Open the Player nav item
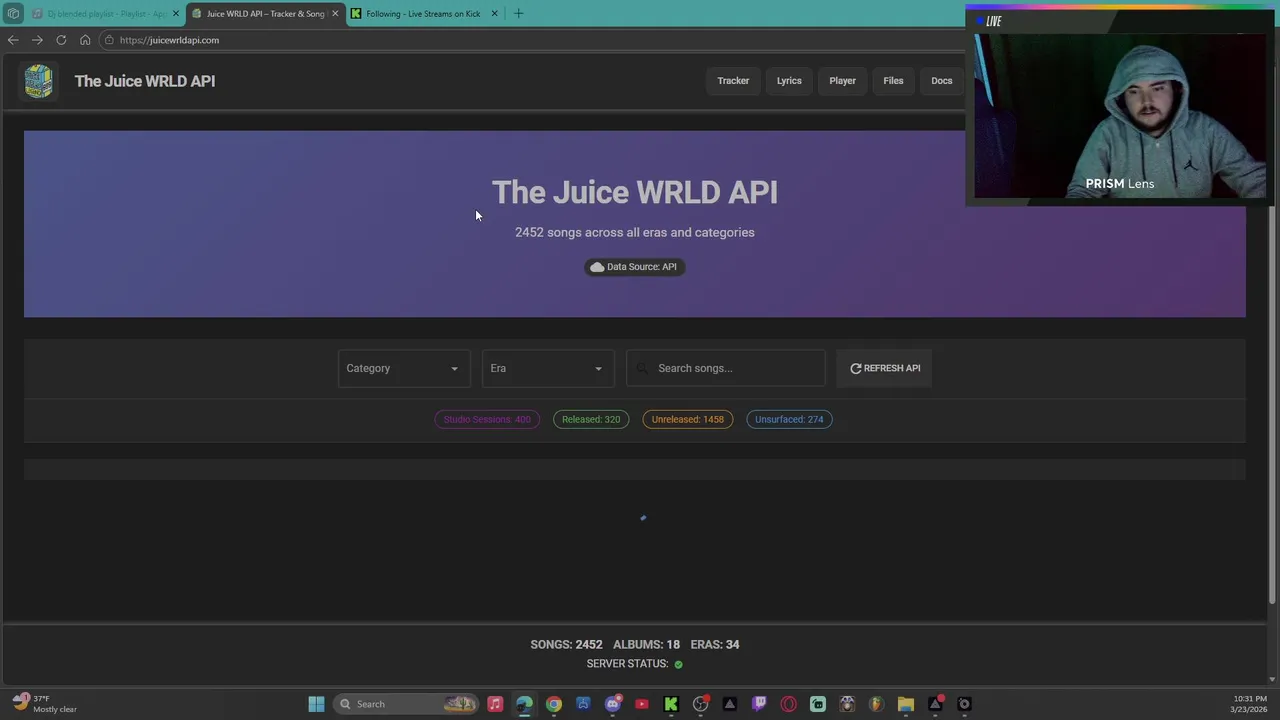Viewport: 1280px width, 720px height. tap(842, 81)
